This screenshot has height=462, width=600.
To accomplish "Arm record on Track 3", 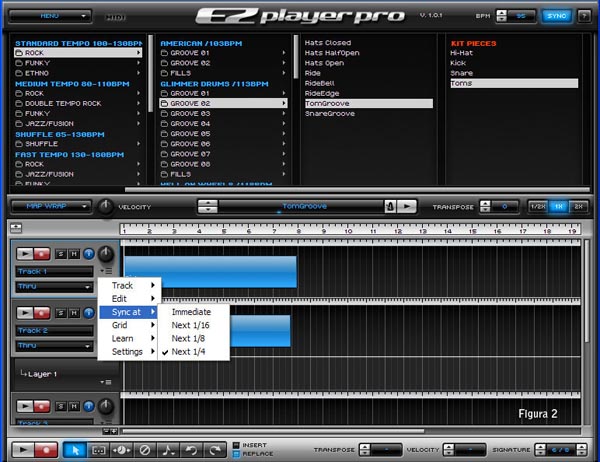I will pos(42,406).
